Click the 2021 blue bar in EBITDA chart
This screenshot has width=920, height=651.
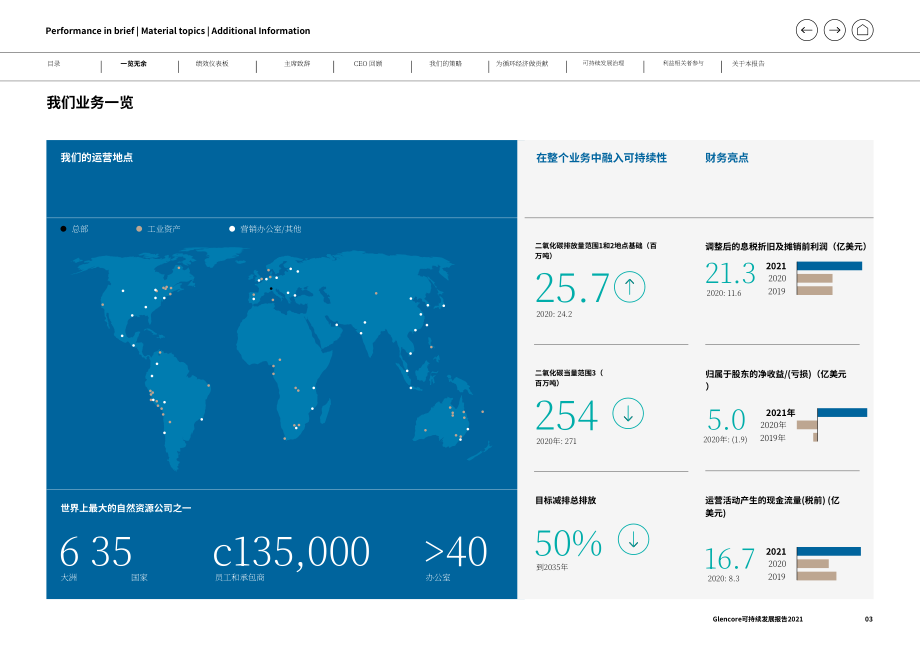coord(829,266)
